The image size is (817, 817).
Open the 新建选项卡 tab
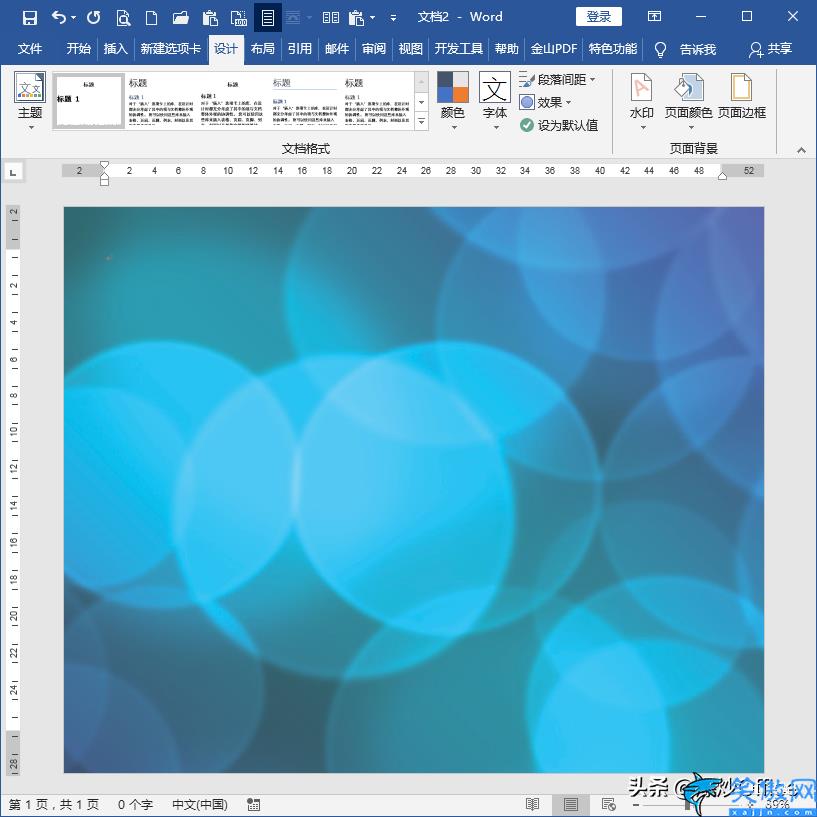click(170, 49)
